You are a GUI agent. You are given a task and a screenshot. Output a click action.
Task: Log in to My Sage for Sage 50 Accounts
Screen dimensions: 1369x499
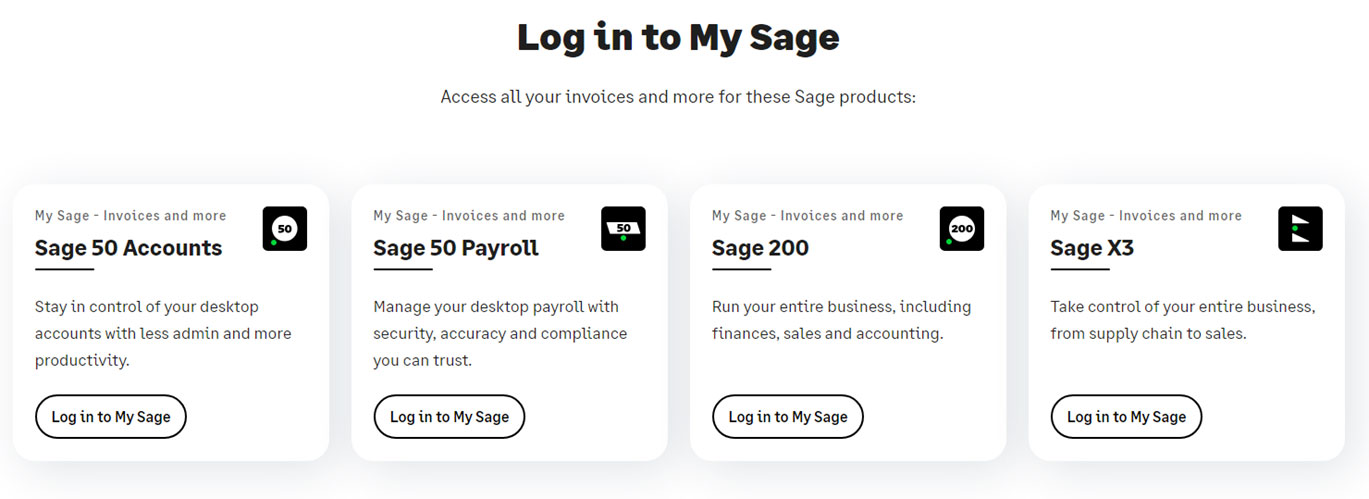pyautogui.click(x=111, y=417)
